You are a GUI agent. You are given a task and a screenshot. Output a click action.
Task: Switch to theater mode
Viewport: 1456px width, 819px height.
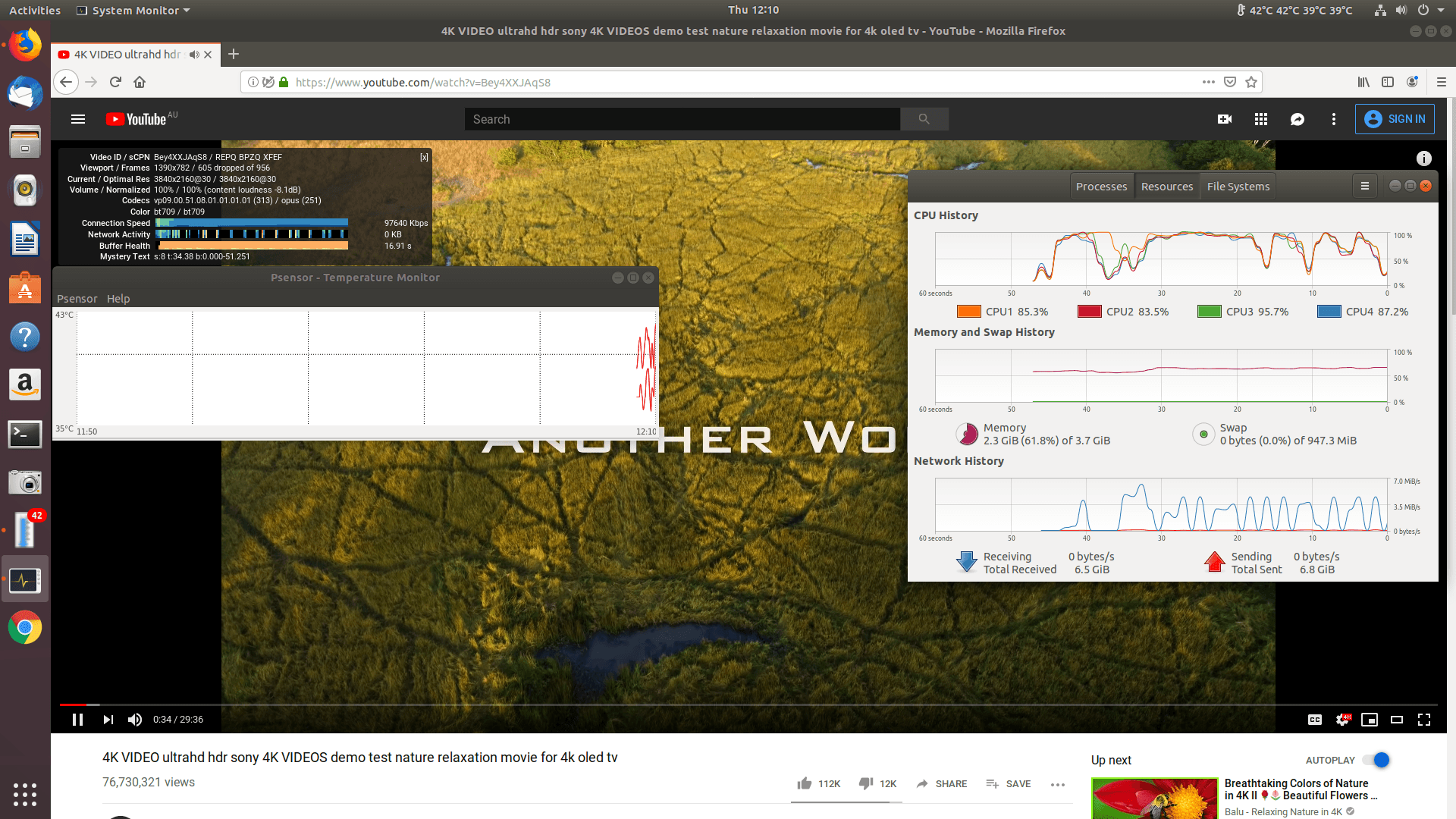[1397, 720]
